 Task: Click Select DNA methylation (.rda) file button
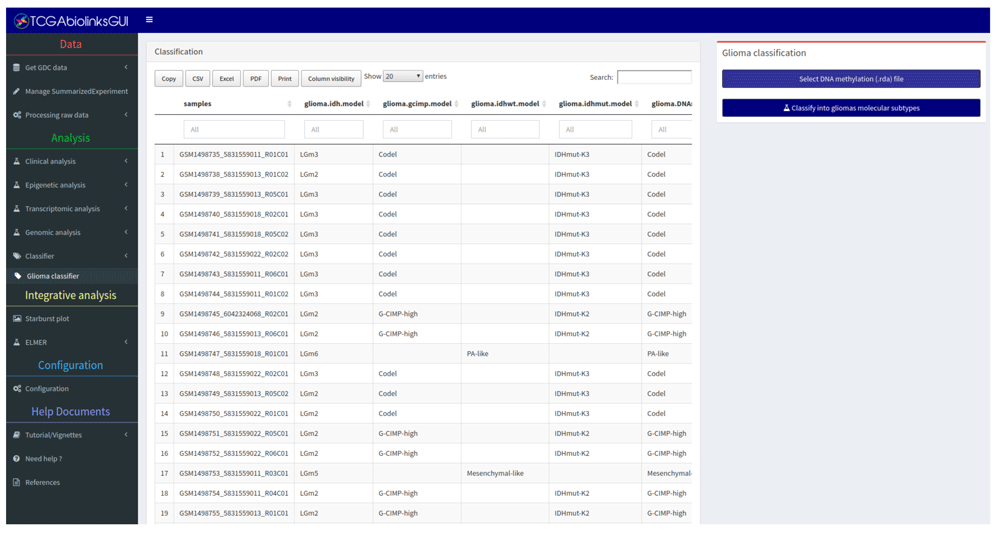pyautogui.click(x=851, y=79)
